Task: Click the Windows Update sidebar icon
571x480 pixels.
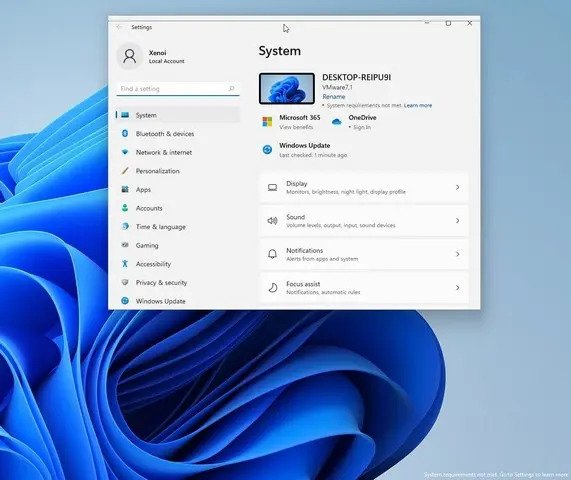Action: (x=125, y=301)
